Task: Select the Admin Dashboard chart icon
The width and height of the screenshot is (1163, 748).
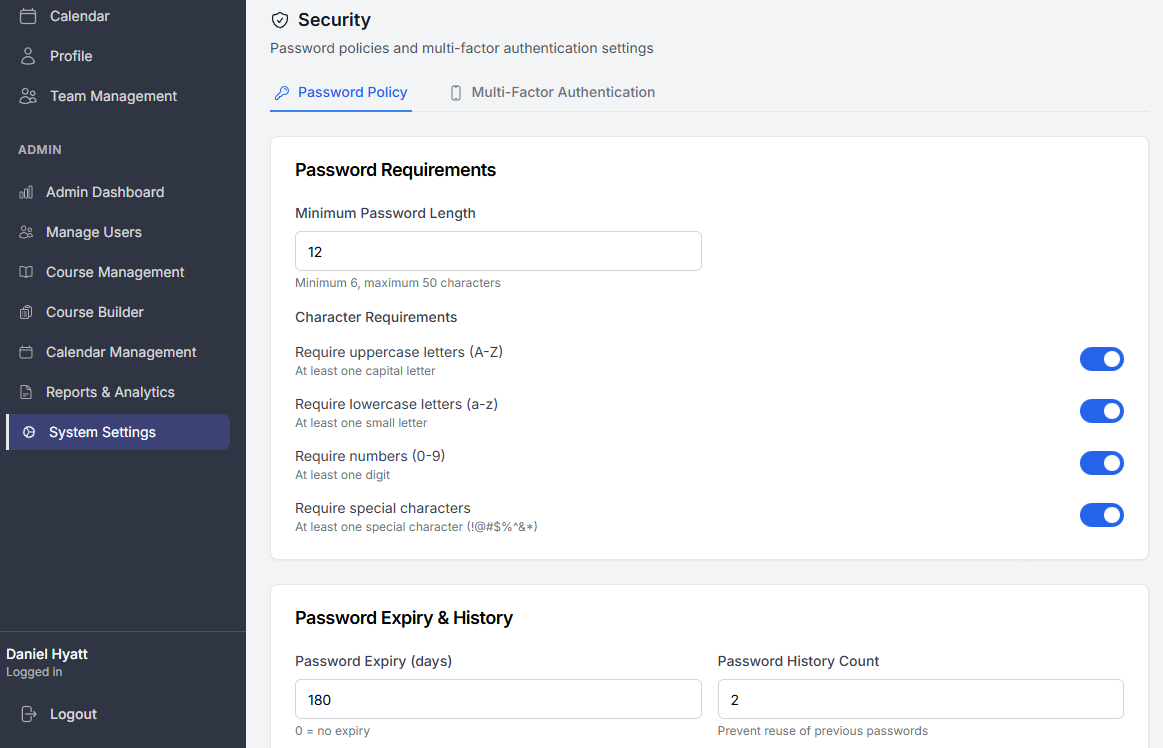Action: [24, 192]
